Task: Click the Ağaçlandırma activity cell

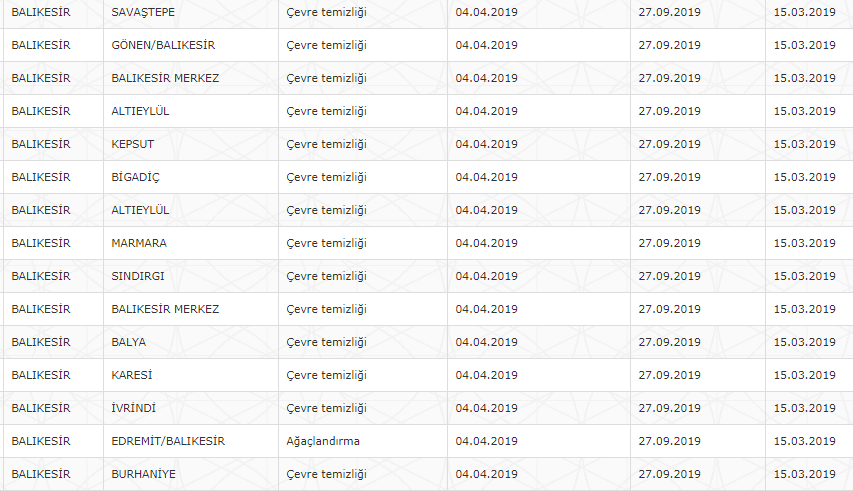Action: pyautogui.click(x=323, y=441)
